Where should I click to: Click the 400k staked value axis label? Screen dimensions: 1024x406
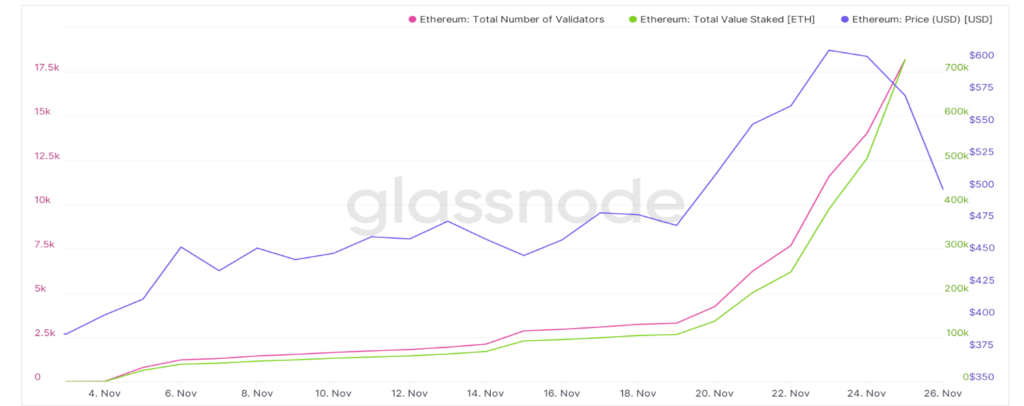956,200
